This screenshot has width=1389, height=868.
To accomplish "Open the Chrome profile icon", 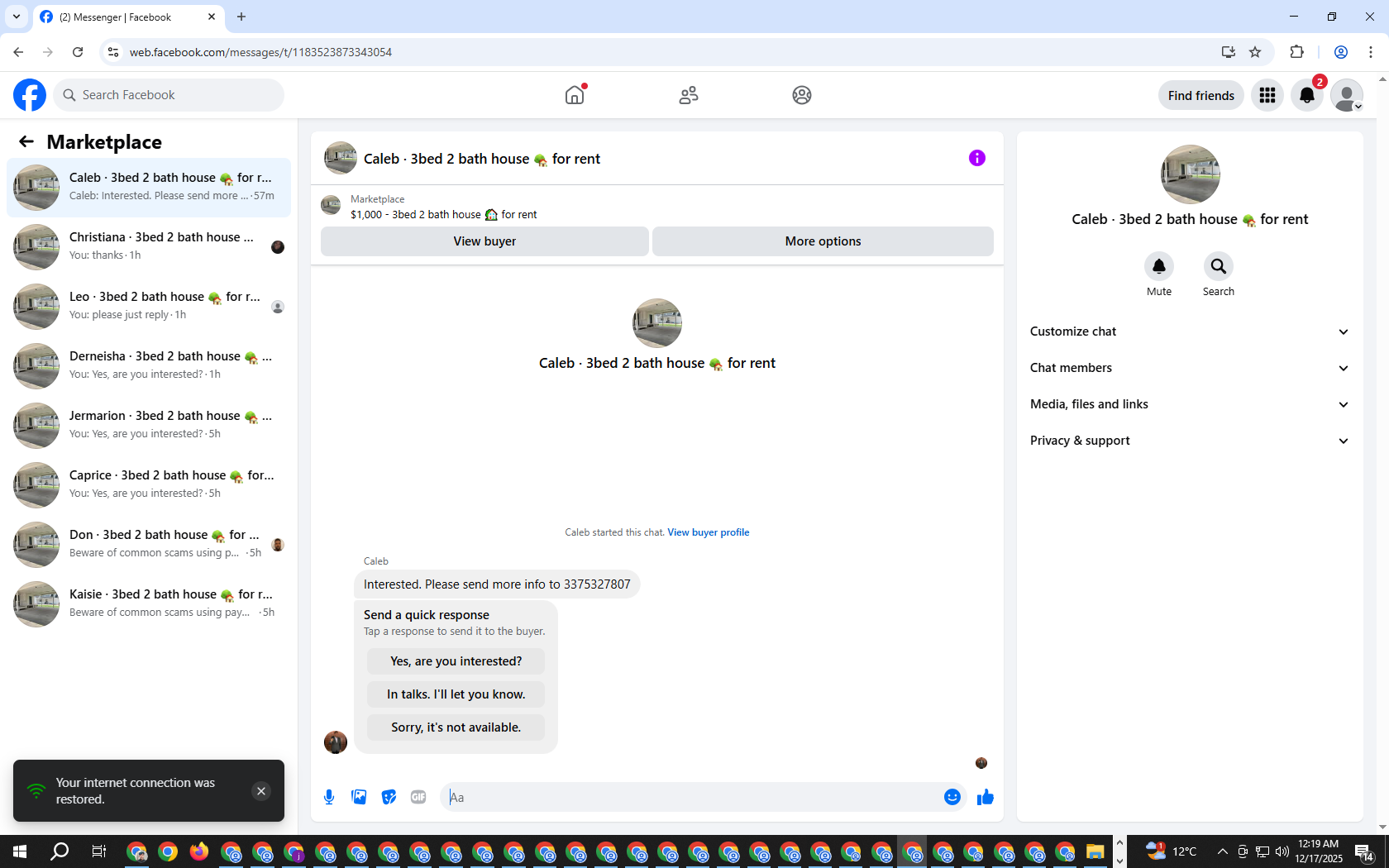I will [1341, 52].
